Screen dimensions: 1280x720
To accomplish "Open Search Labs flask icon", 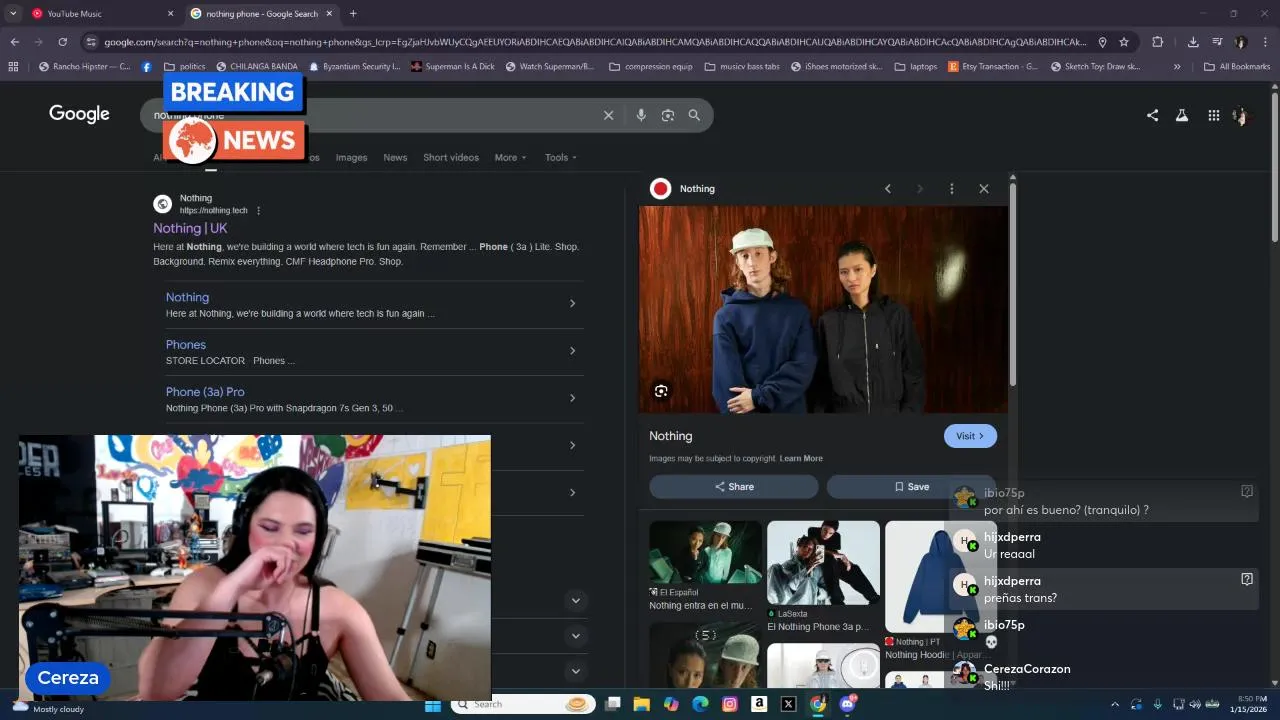I will click(x=1182, y=115).
